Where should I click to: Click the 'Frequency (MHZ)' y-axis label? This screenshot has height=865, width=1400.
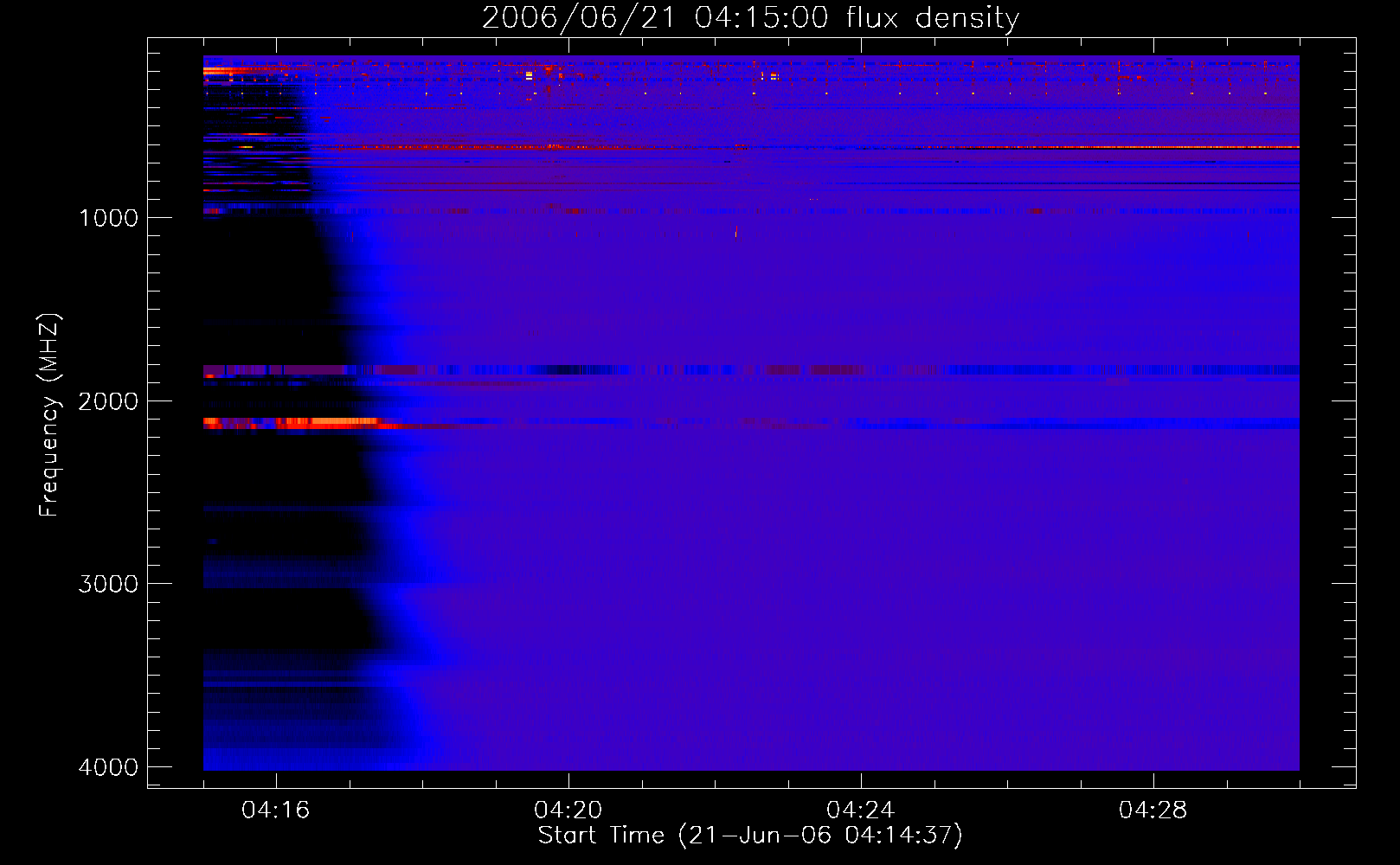click(49, 415)
